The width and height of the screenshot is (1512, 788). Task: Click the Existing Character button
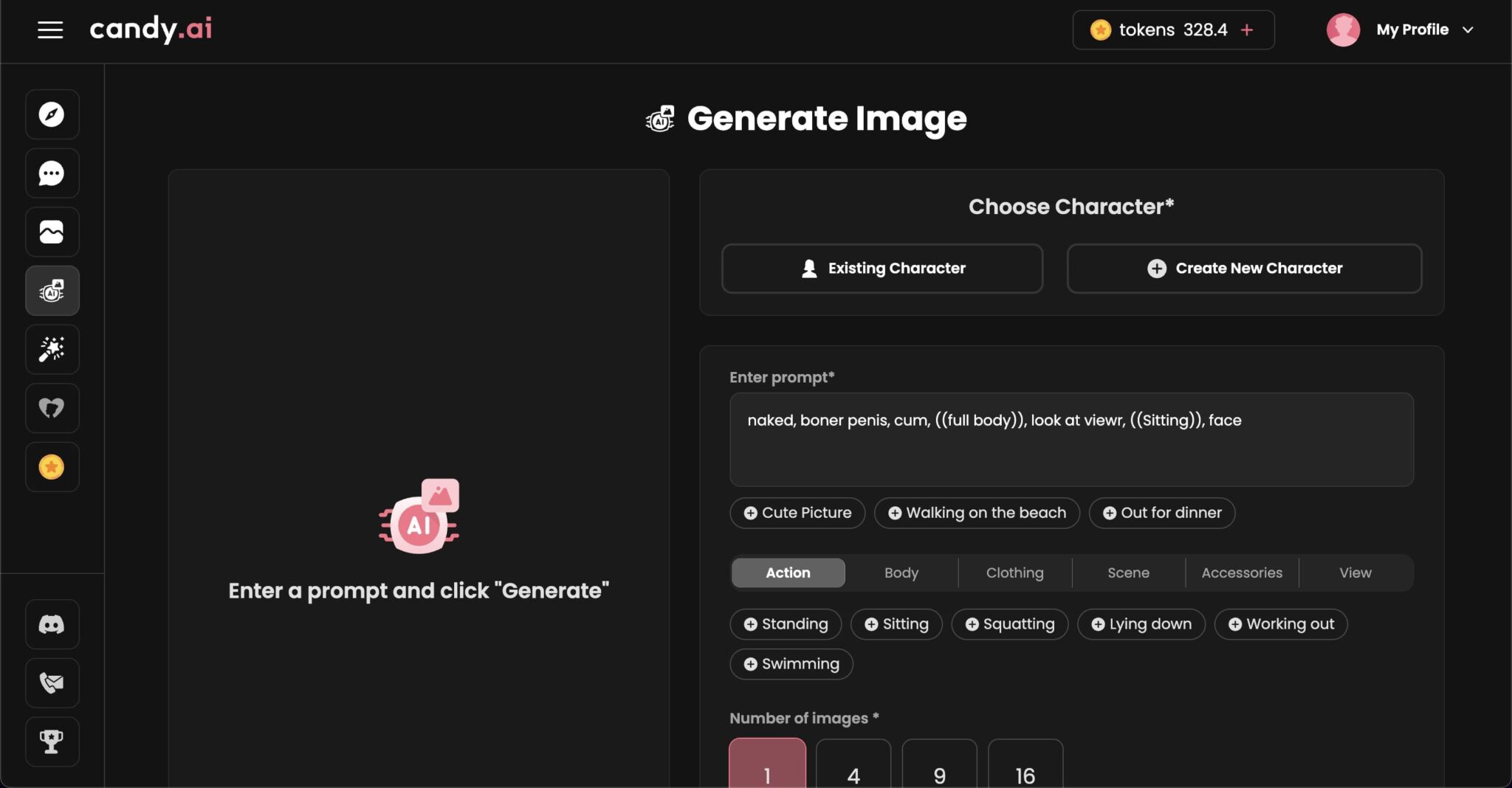pos(882,269)
